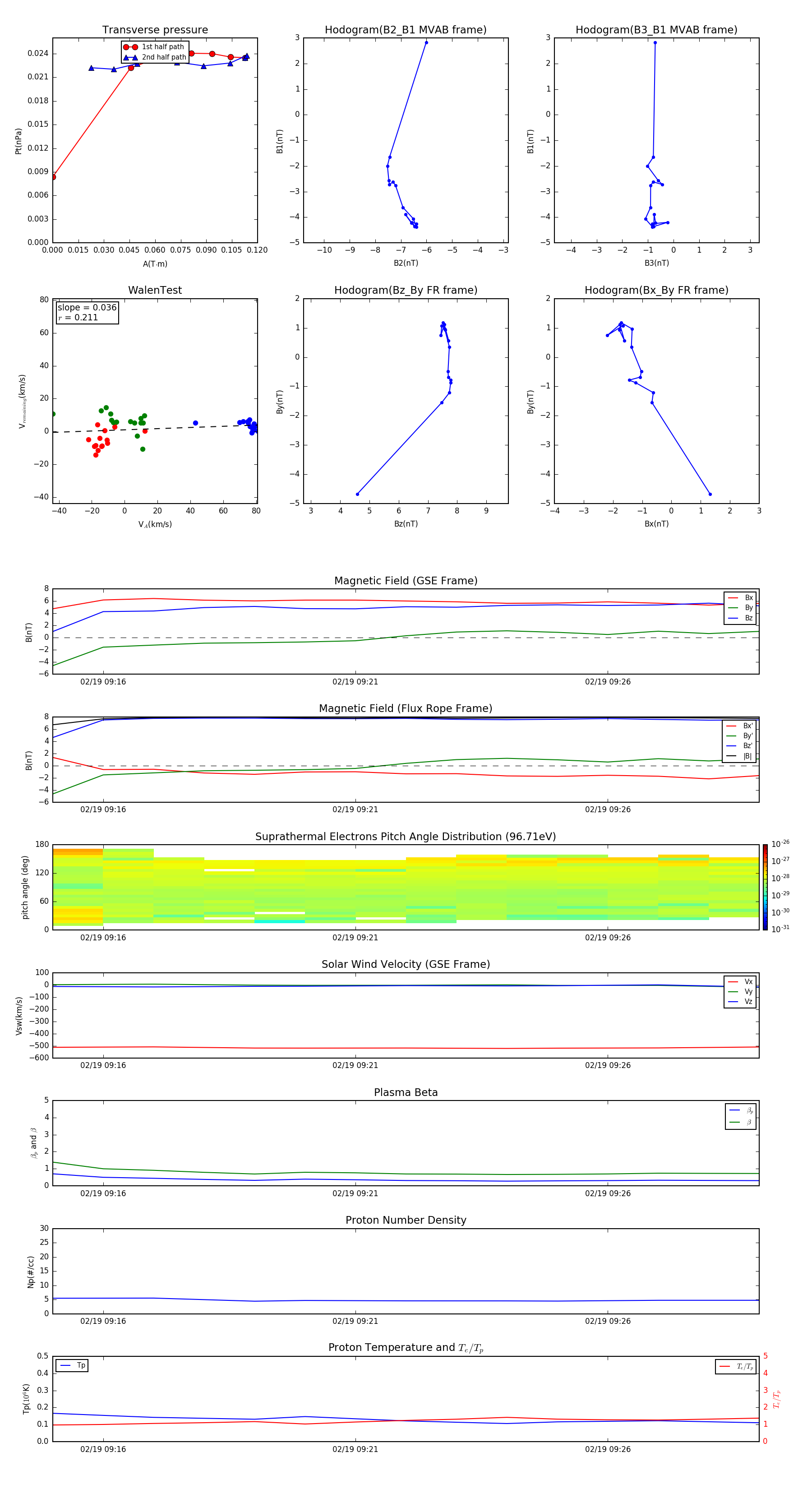Click the 'Transverse pressure' plot title
This screenshot has height=1489, width=812.
155,30
